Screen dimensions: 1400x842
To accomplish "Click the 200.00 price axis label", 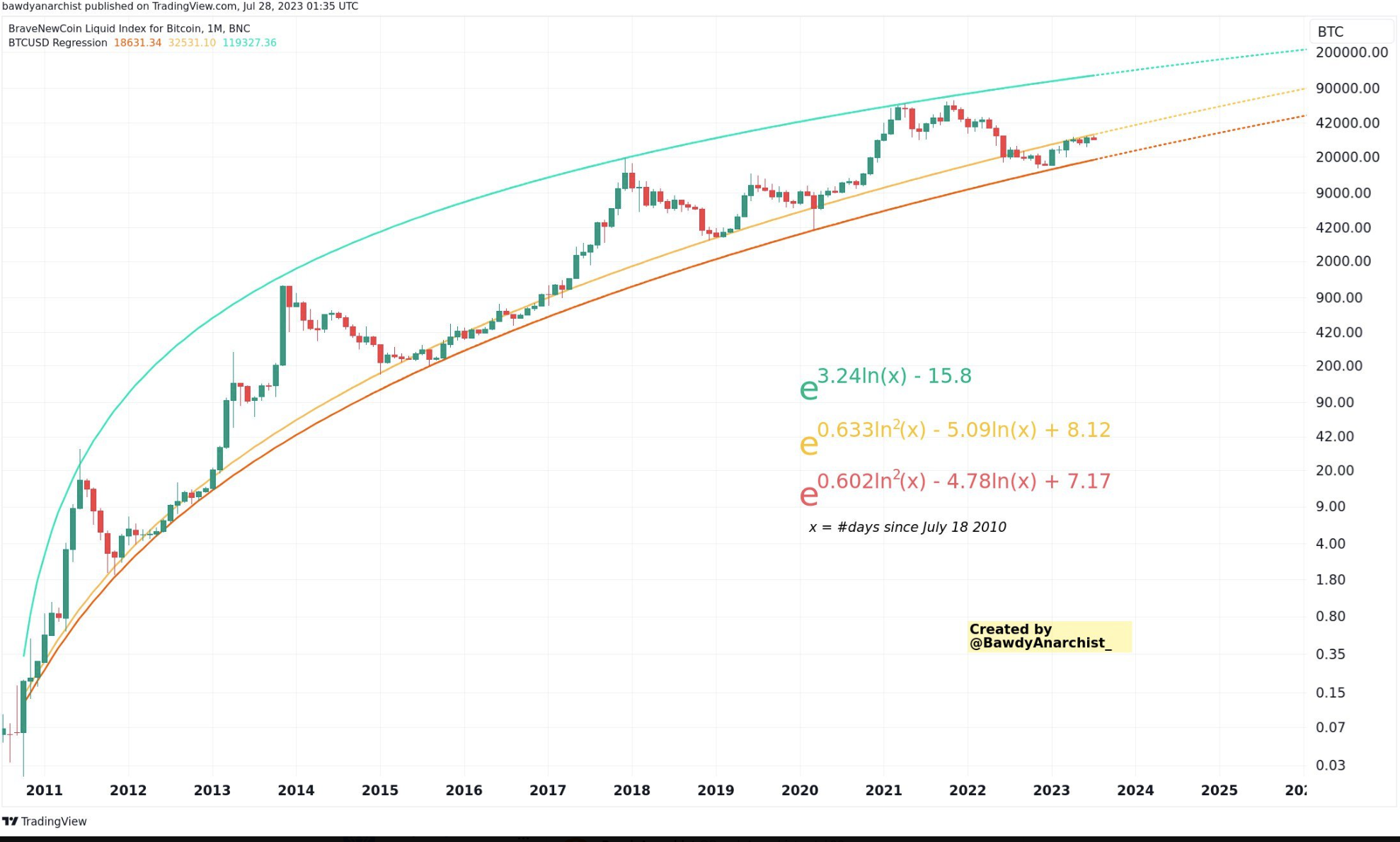I will pos(1338,366).
